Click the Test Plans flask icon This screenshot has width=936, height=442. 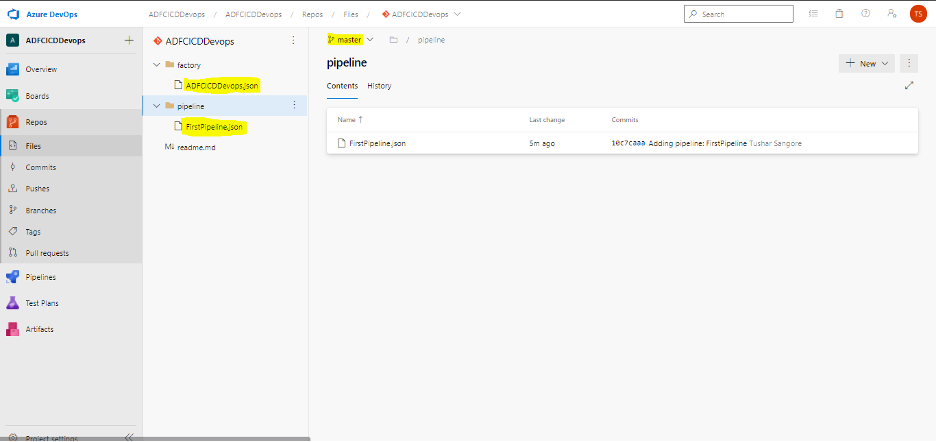(13, 303)
